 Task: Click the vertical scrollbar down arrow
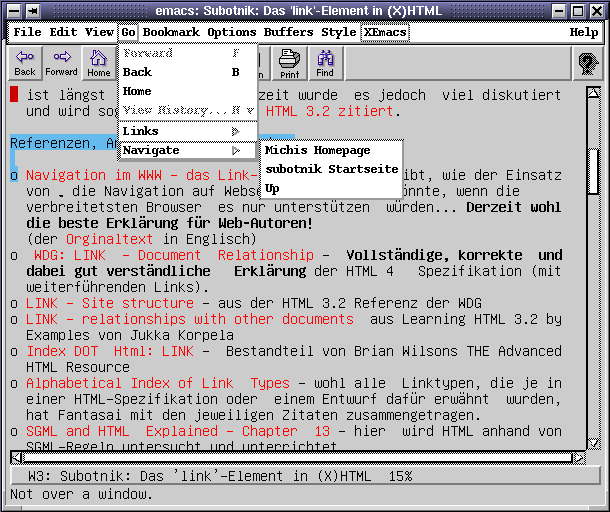(x=593, y=442)
